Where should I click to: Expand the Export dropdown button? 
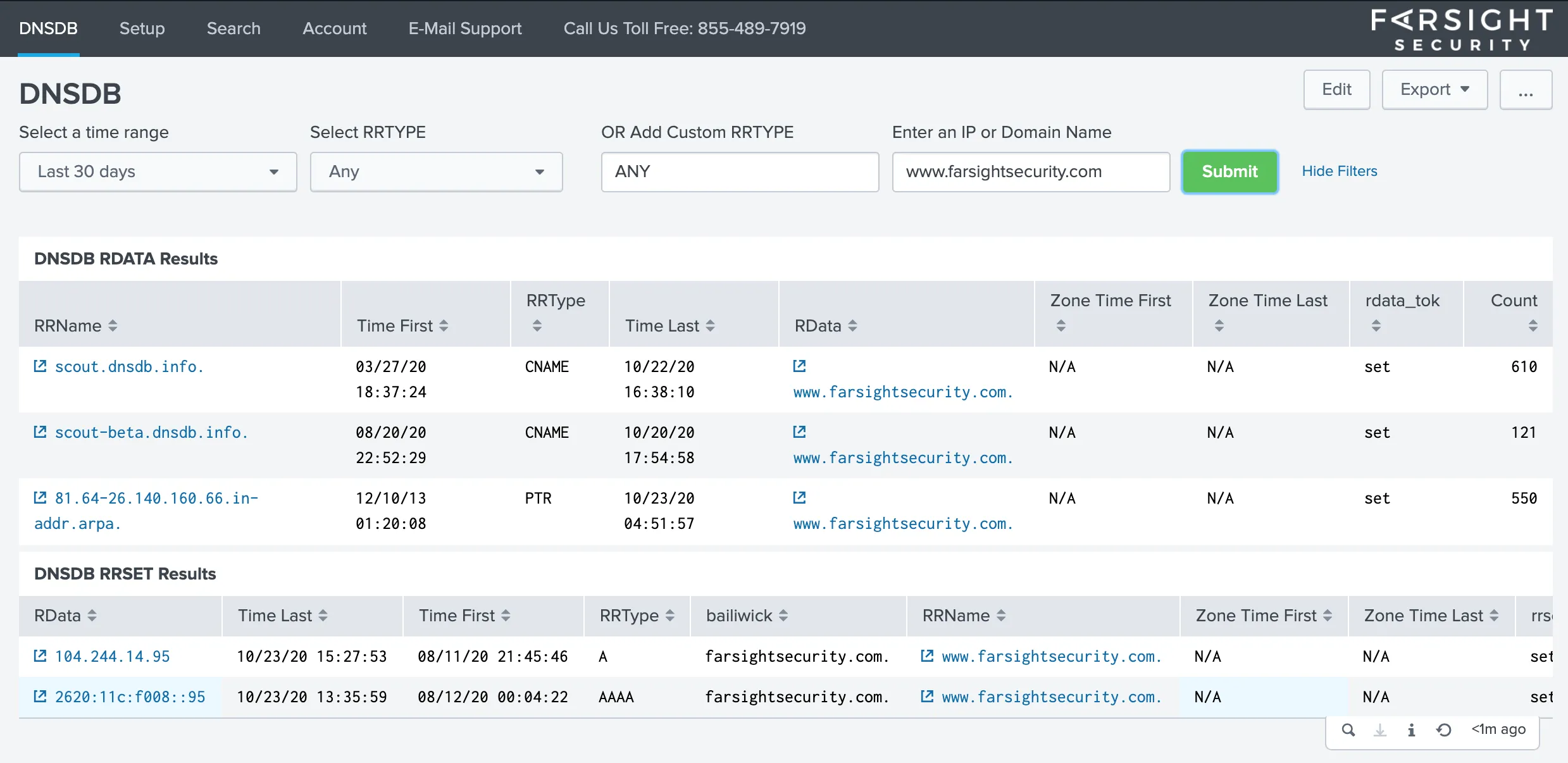(x=1434, y=90)
